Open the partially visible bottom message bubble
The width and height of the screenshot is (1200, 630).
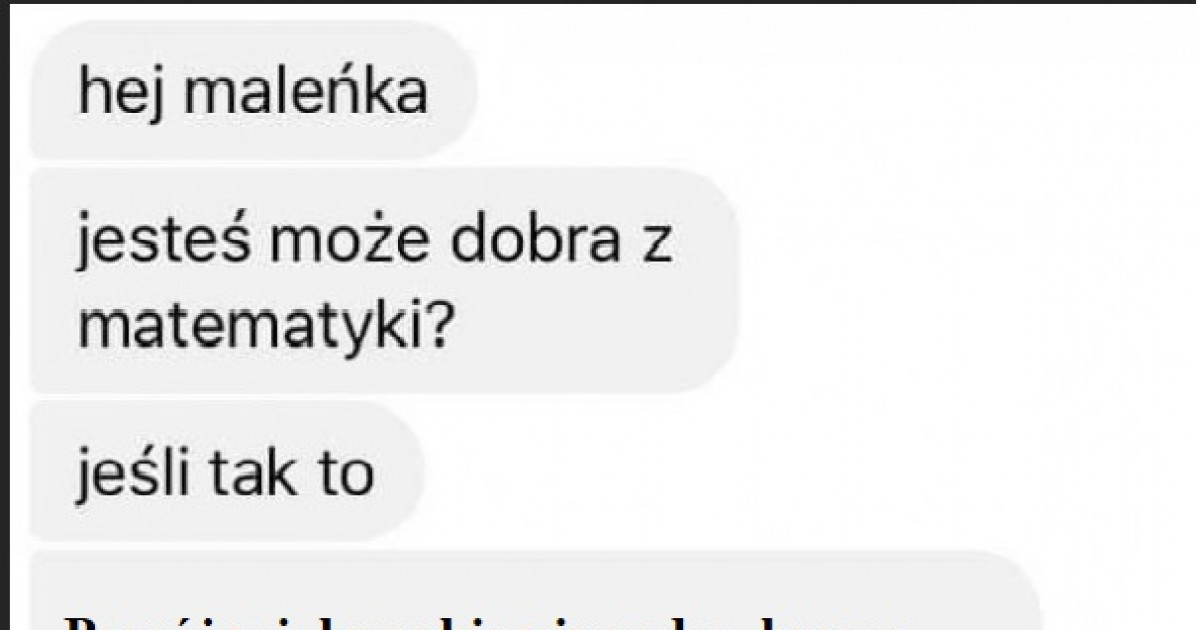(535, 590)
